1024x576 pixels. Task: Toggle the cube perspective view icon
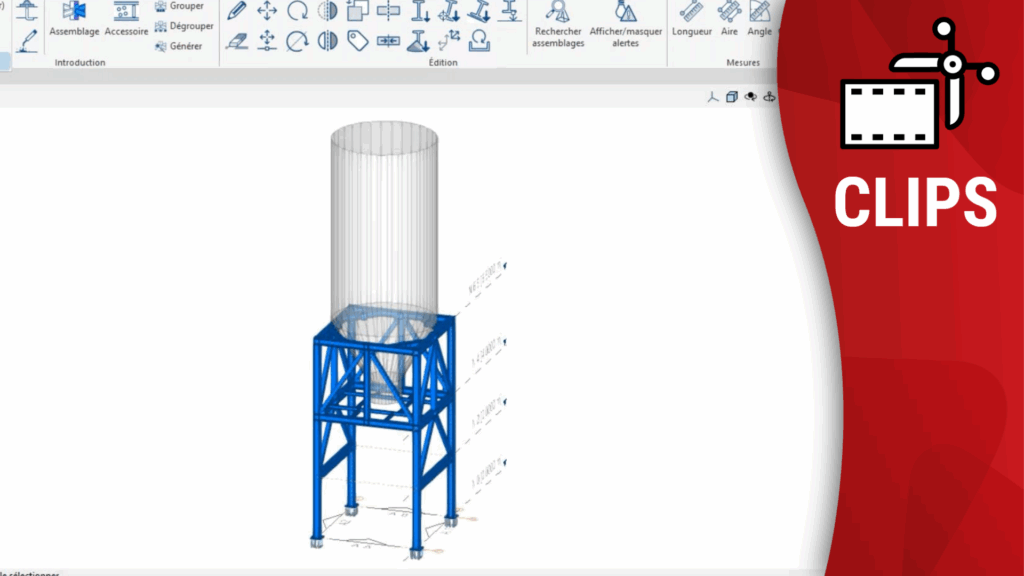(x=732, y=97)
